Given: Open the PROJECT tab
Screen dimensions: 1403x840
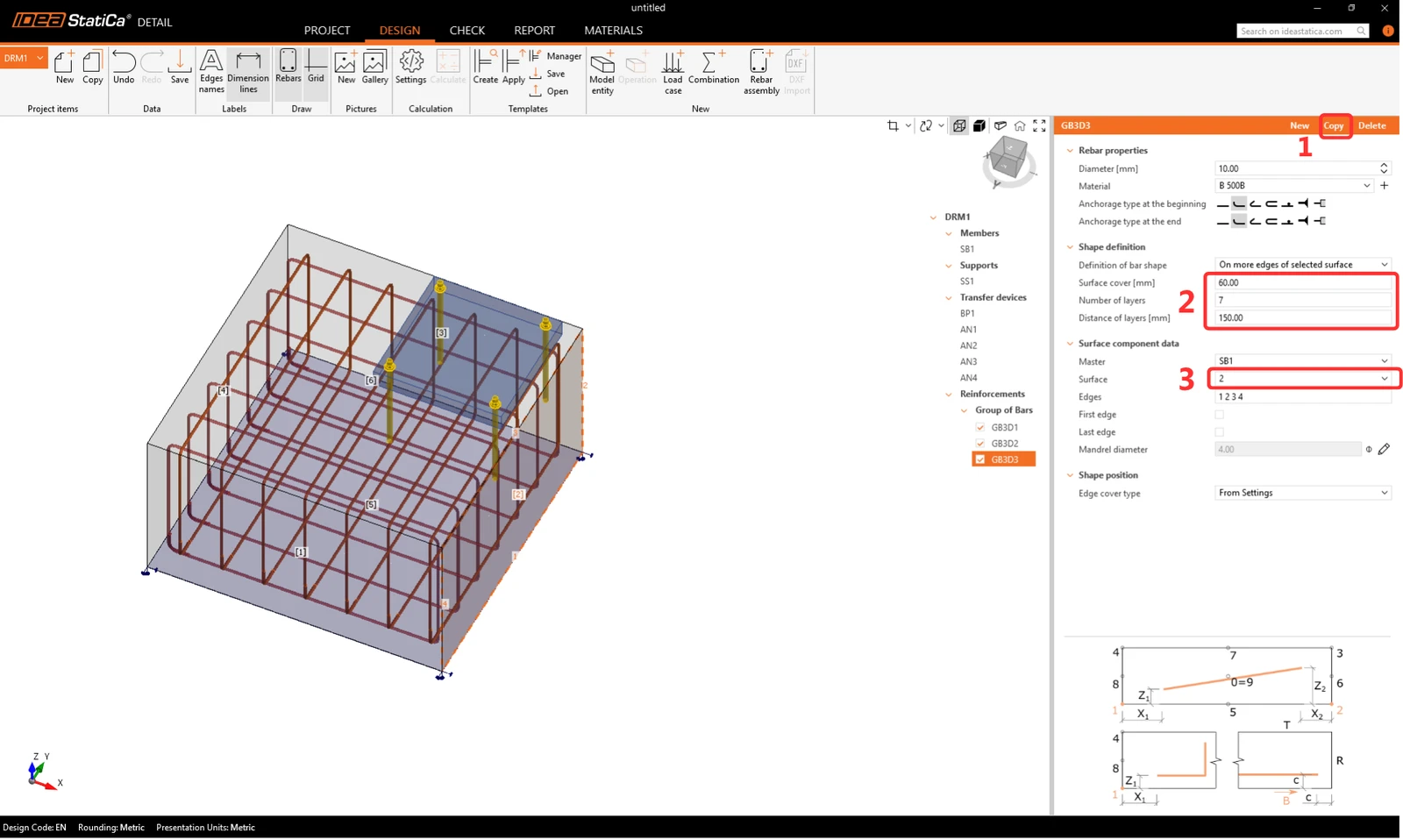Looking at the screenshot, I should [x=327, y=30].
